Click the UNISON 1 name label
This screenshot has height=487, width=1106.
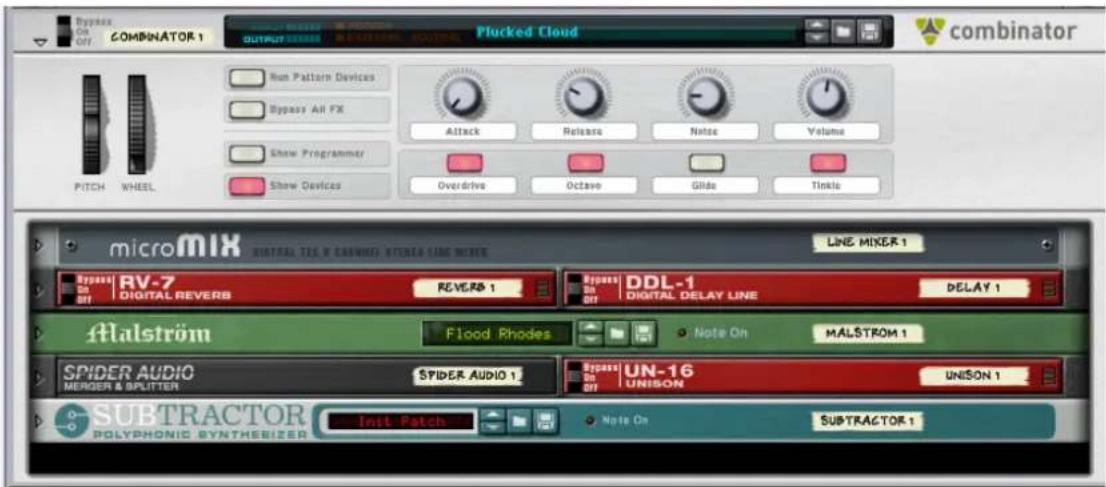pos(973,376)
